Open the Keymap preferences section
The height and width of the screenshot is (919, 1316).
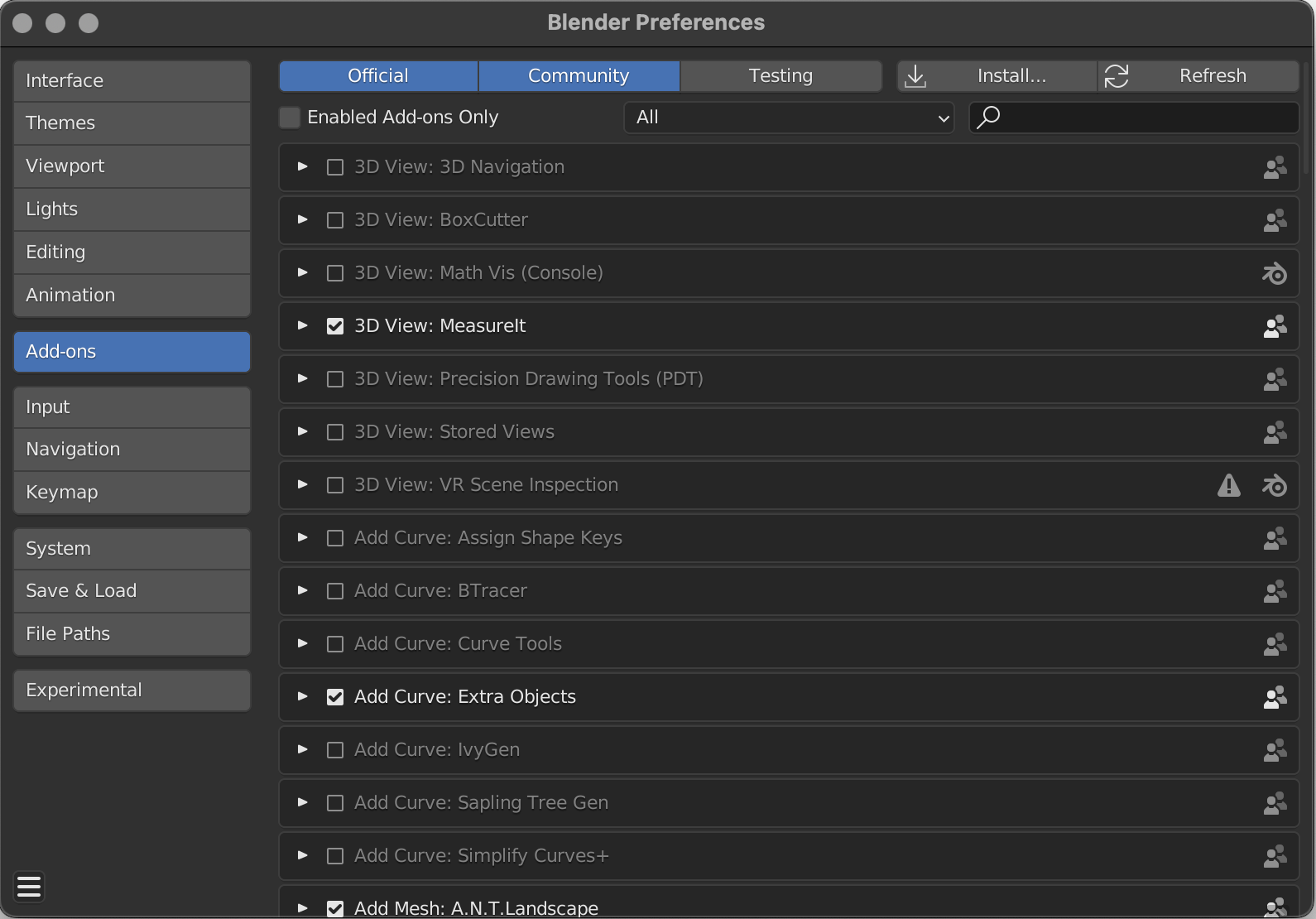pyautogui.click(x=132, y=493)
